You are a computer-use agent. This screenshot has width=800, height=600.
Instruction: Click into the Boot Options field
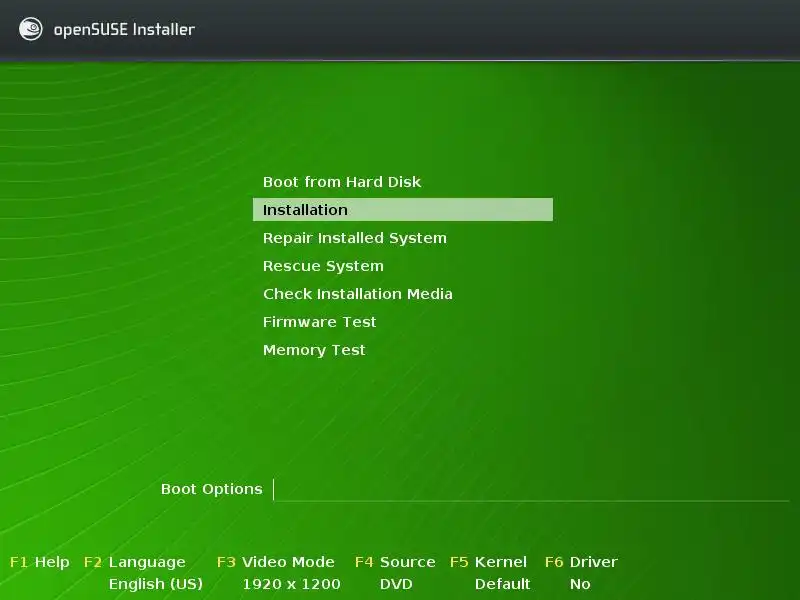531,490
